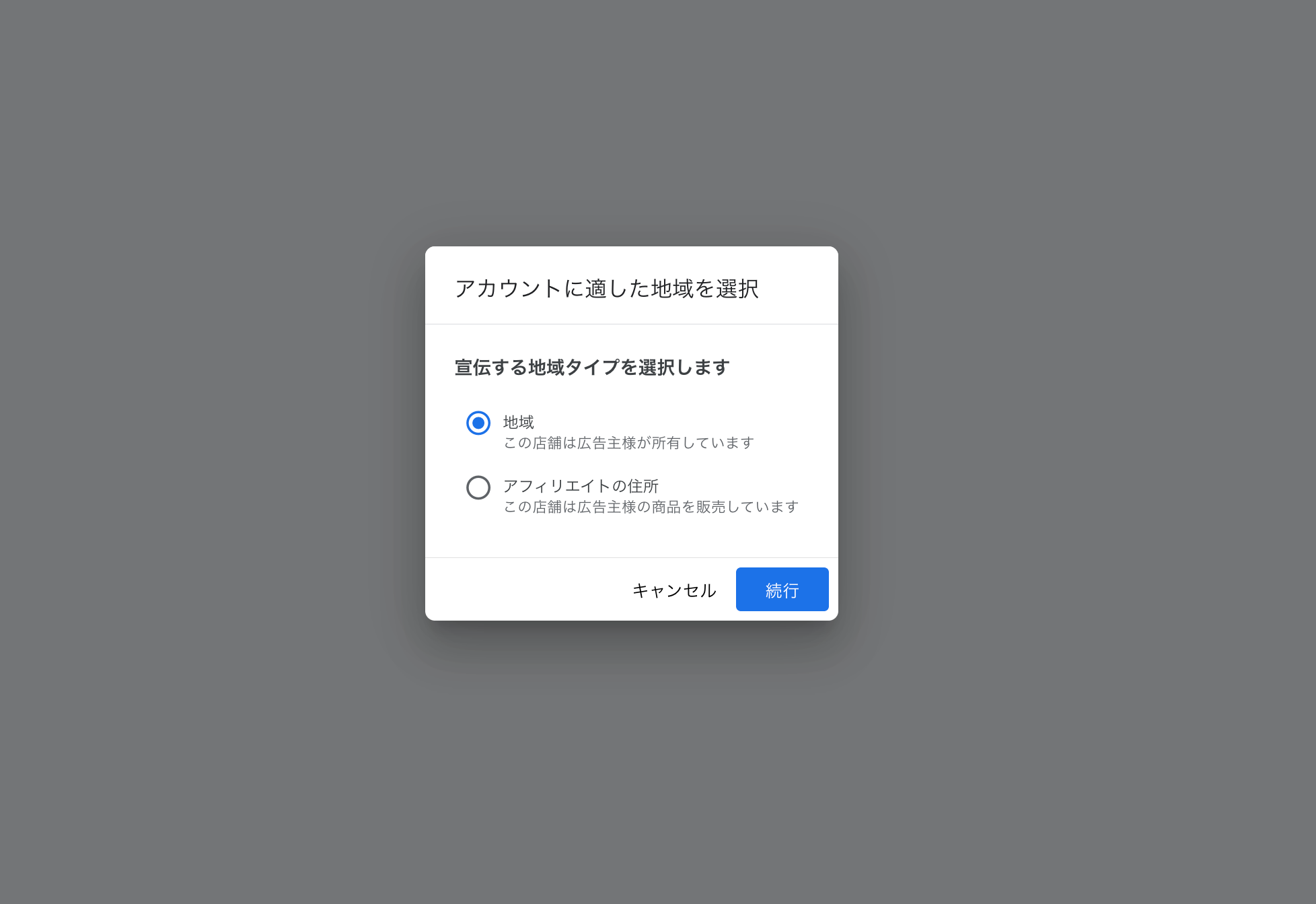
Task: Select the アフィリエイトの住所 radio button
Action: pyautogui.click(x=478, y=487)
